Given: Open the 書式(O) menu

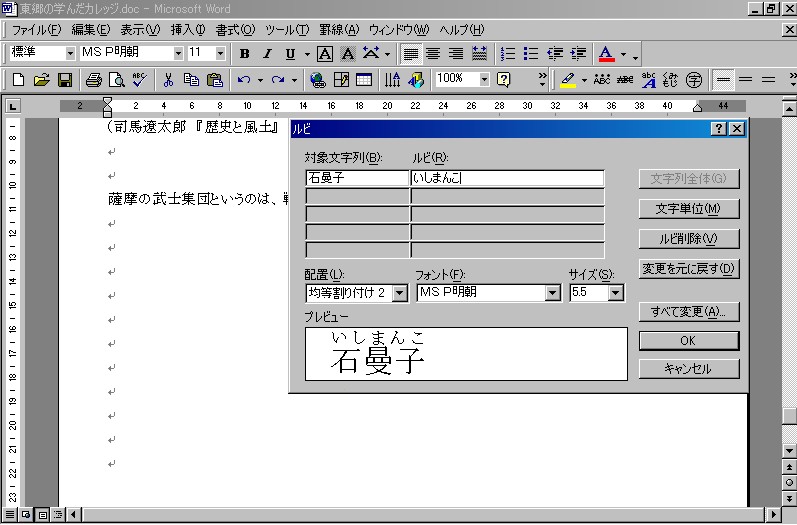Looking at the screenshot, I should [x=235, y=30].
